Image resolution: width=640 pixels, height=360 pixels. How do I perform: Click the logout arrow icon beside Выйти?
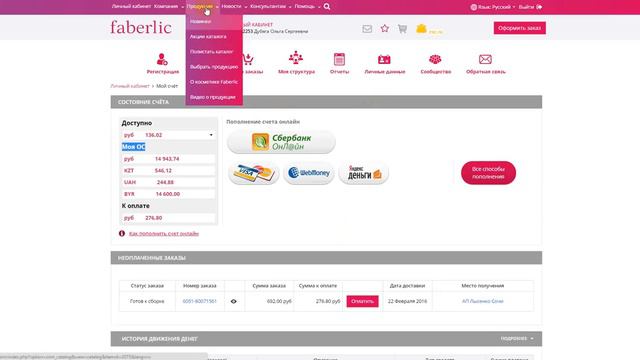click(539, 7)
